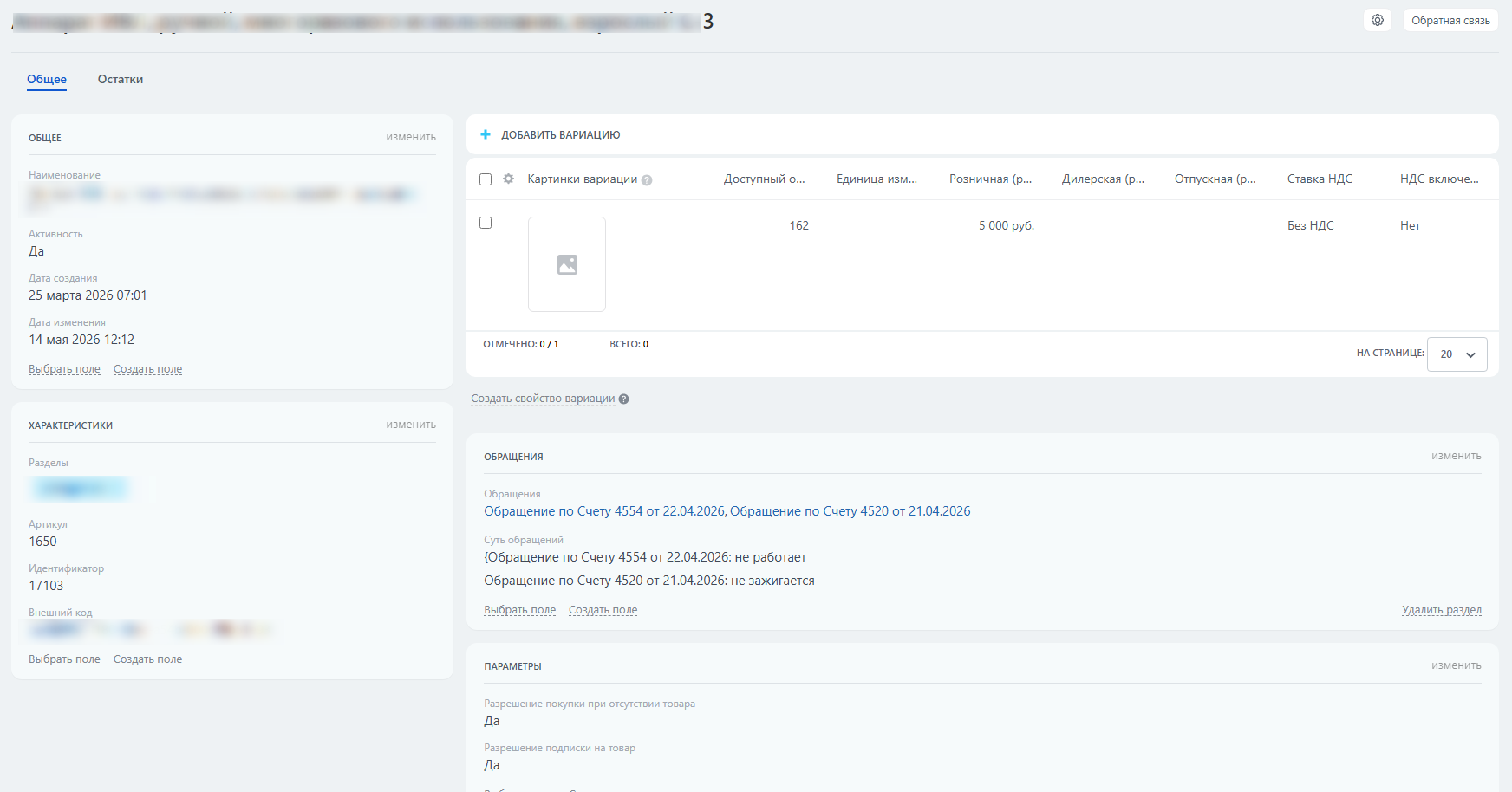
Task: Click help icon beside Картинки вариации
Action: (647, 180)
